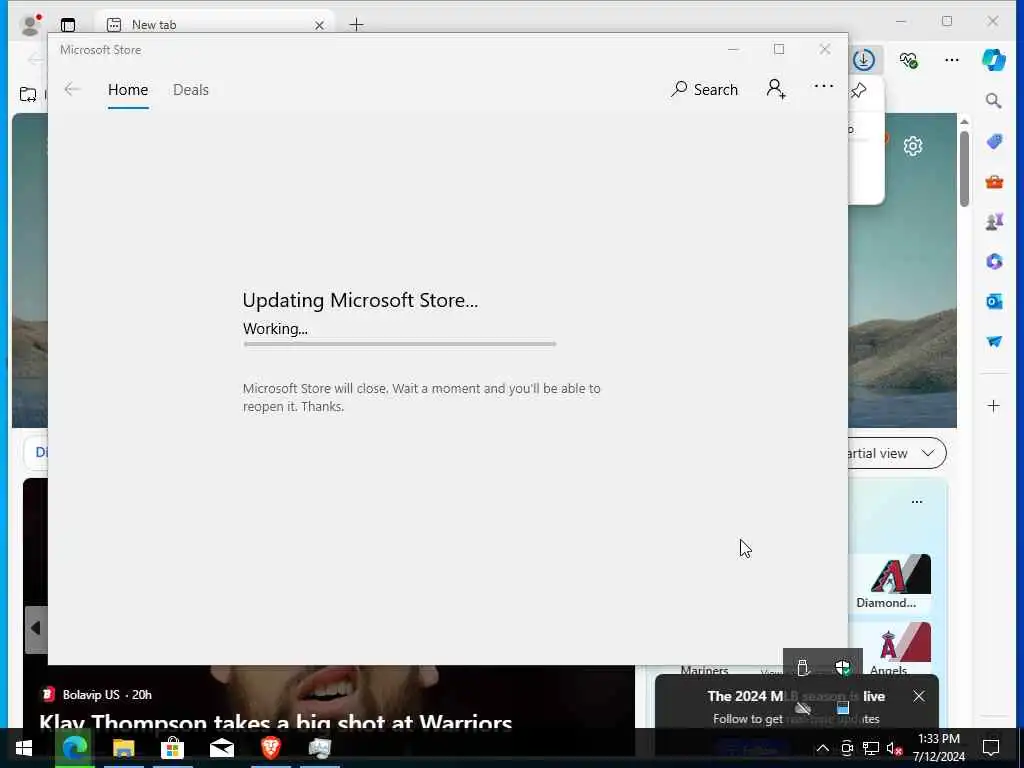Open File Explorer from taskbar
The height and width of the screenshot is (768, 1024).
pos(123,748)
